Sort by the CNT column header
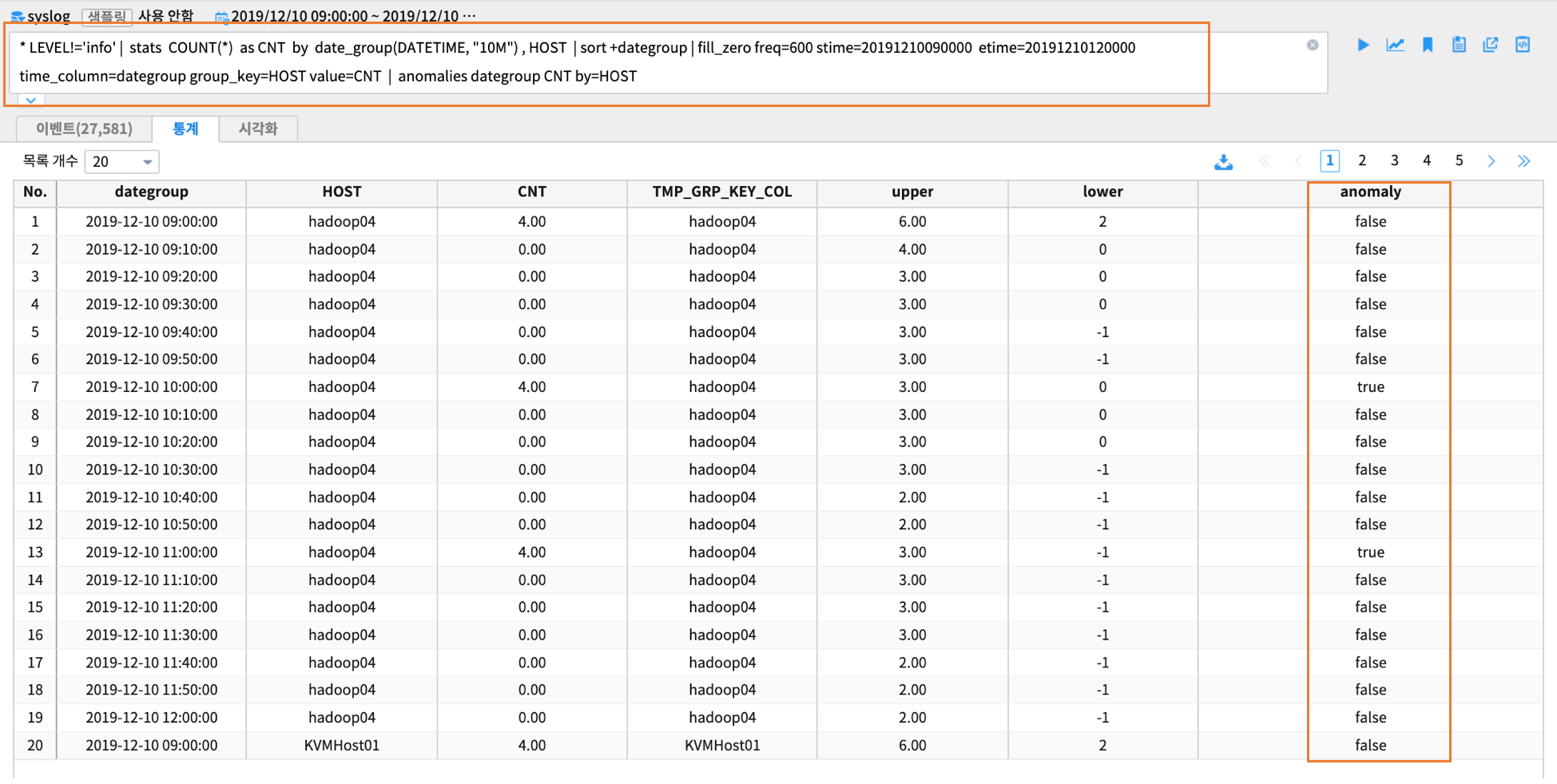This screenshot has width=1557, height=784. tap(532, 192)
